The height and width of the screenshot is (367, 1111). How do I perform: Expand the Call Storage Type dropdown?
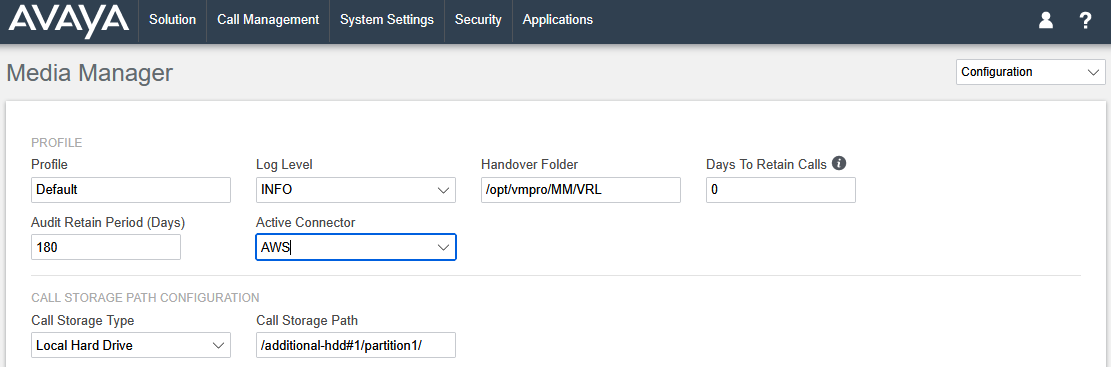pyautogui.click(x=131, y=345)
